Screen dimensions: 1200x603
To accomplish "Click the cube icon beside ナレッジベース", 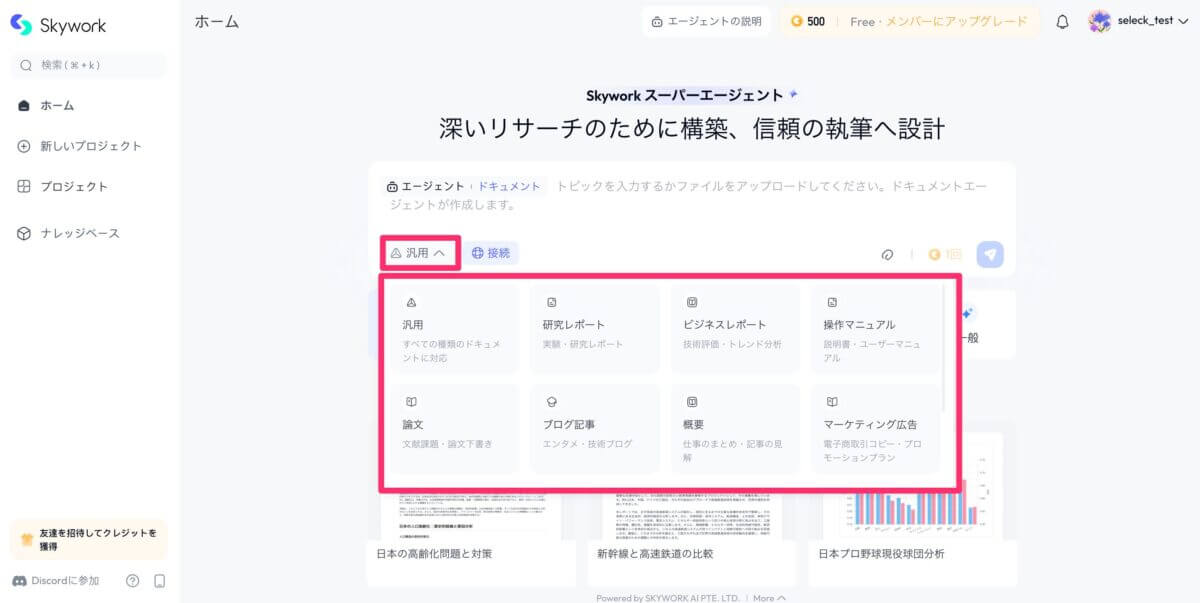I will 24,233.
